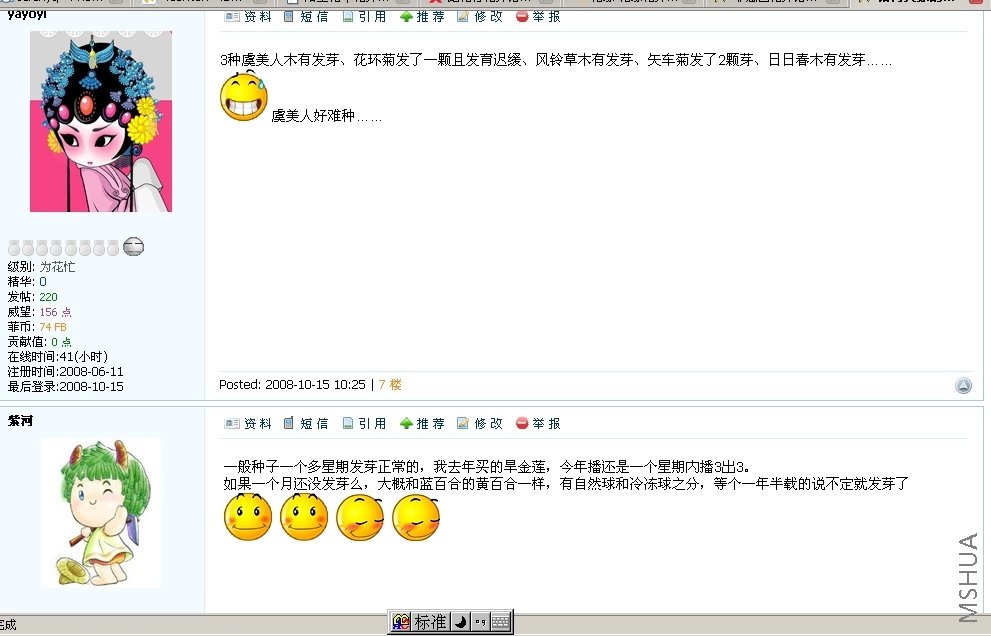Switch the IME 标准 input mode button
This screenshot has width=991, height=636.
(x=430, y=622)
